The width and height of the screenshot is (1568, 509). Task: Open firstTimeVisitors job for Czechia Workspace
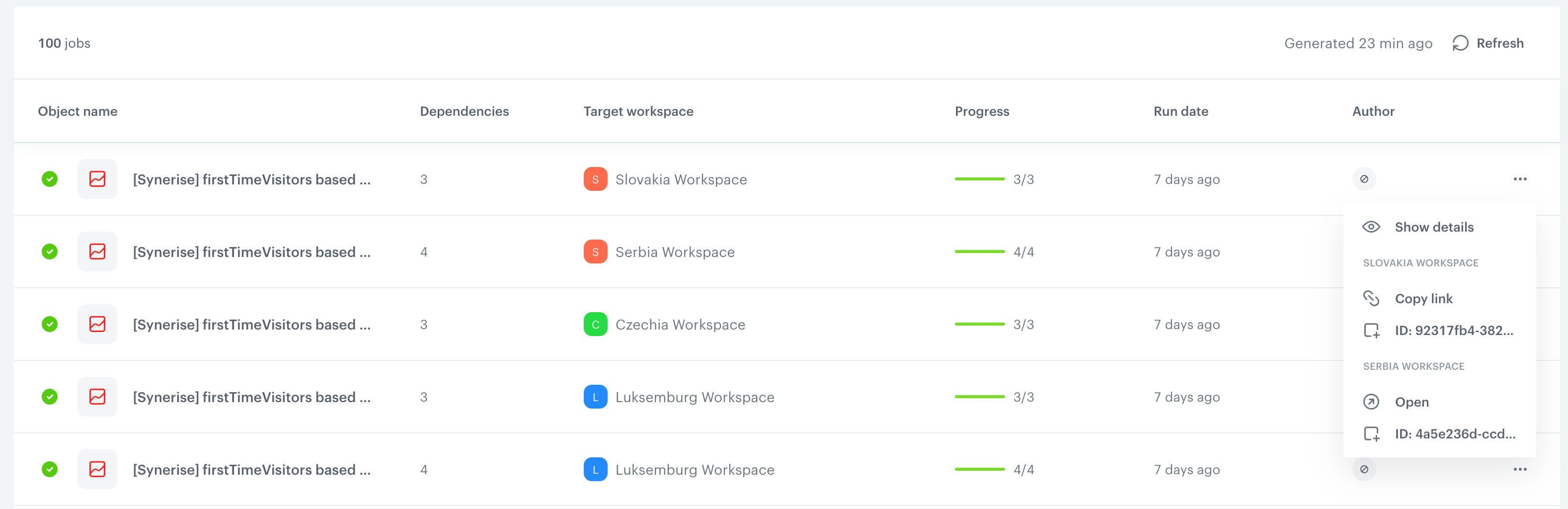pos(251,325)
